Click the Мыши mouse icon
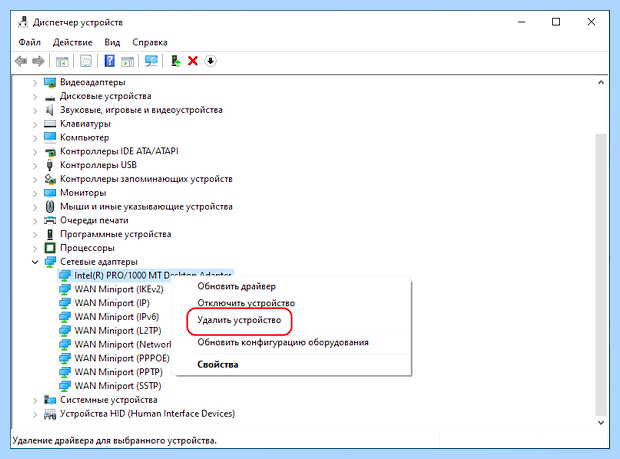 50,206
